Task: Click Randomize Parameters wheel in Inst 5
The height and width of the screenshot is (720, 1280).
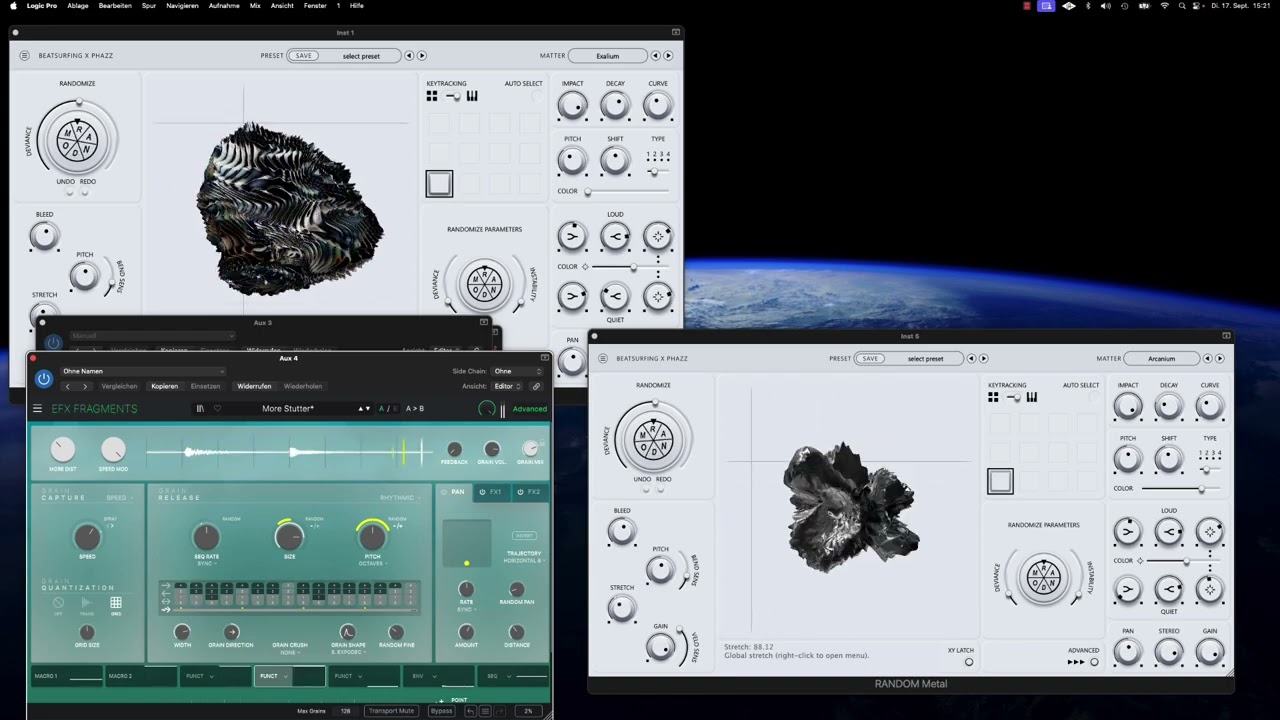Action: 1043,578
